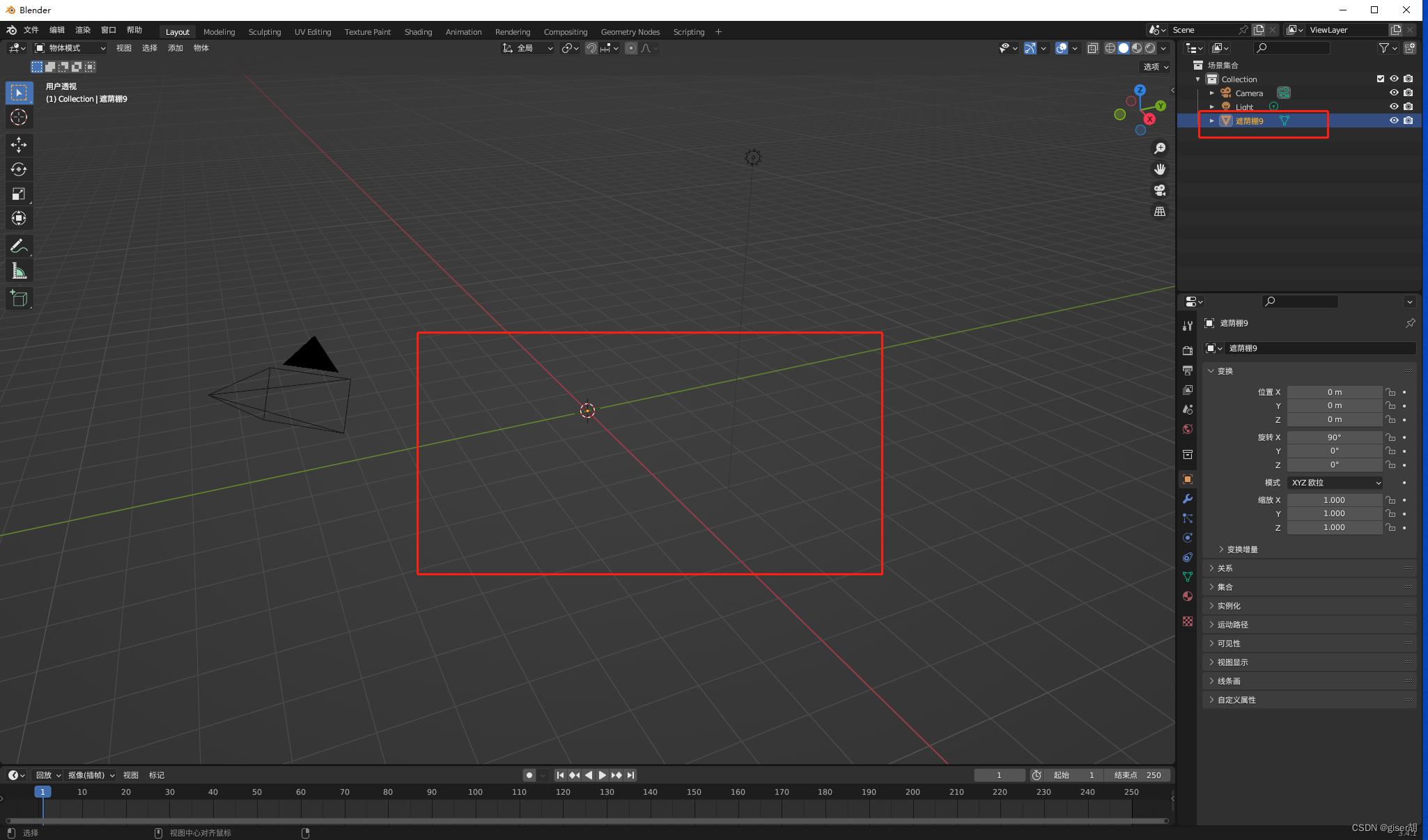Toggle Light object visibility in outliner
Screen dimensions: 1428x840
click(1395, 106)
